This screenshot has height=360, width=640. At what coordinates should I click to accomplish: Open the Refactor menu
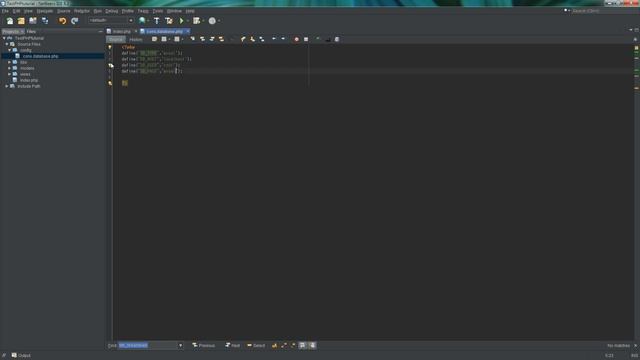coord(82,11)
